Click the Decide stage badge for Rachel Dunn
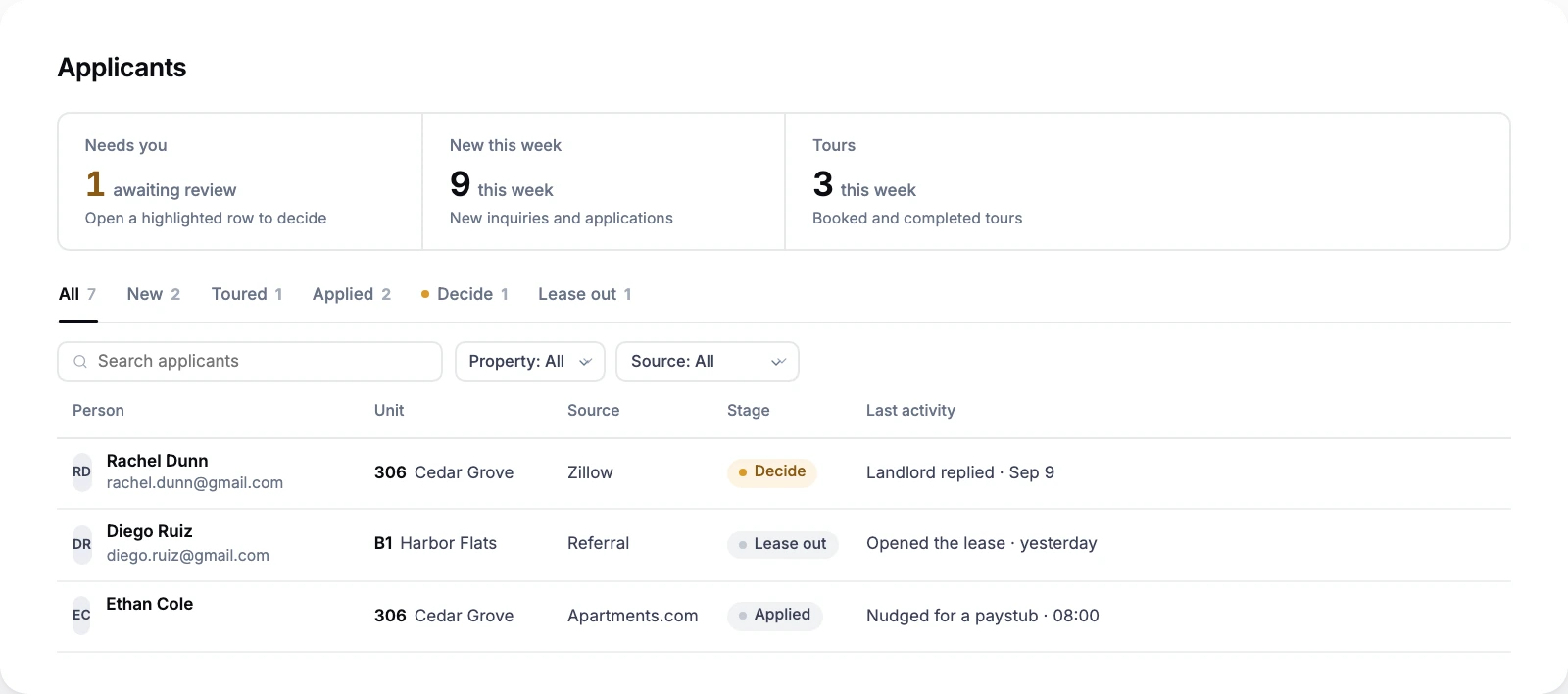The height and width of the screenshot is (694, 1568). [x=771, y=471]
